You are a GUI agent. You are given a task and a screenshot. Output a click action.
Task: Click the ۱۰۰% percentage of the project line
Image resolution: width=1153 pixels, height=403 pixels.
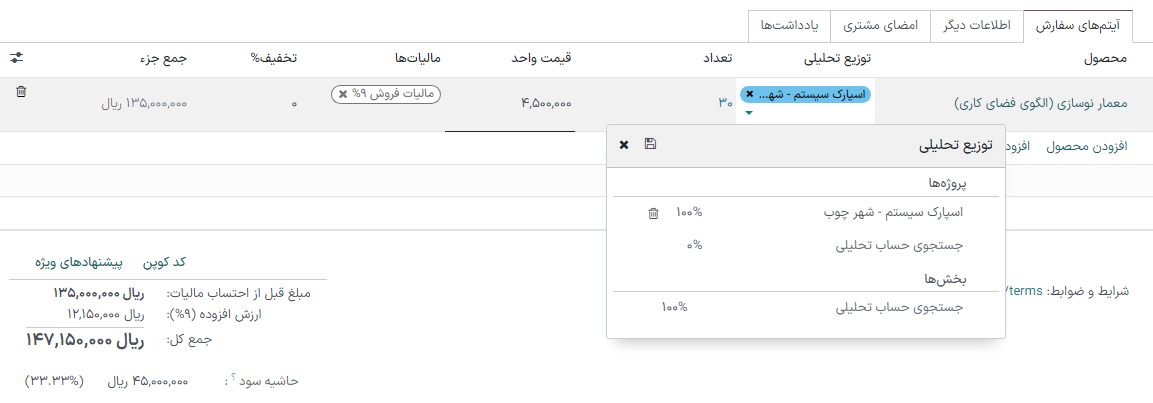tap(689, 212)
